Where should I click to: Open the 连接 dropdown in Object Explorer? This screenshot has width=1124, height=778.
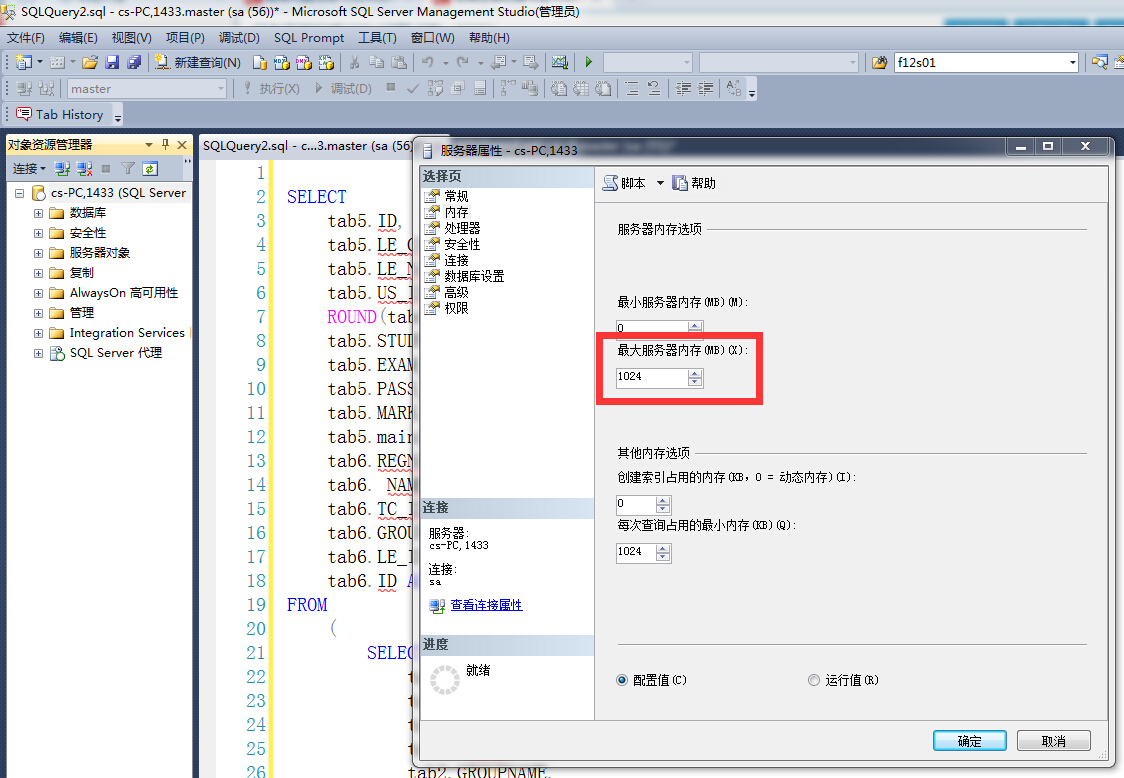tap(29, 169)
